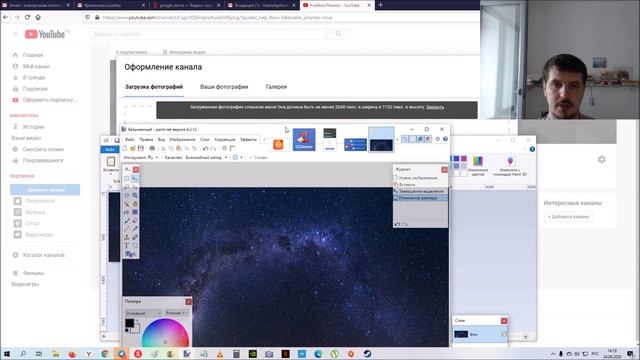Switch to the Галерея tab
This screenshot has width=640, height=360.
click(276, 87)
